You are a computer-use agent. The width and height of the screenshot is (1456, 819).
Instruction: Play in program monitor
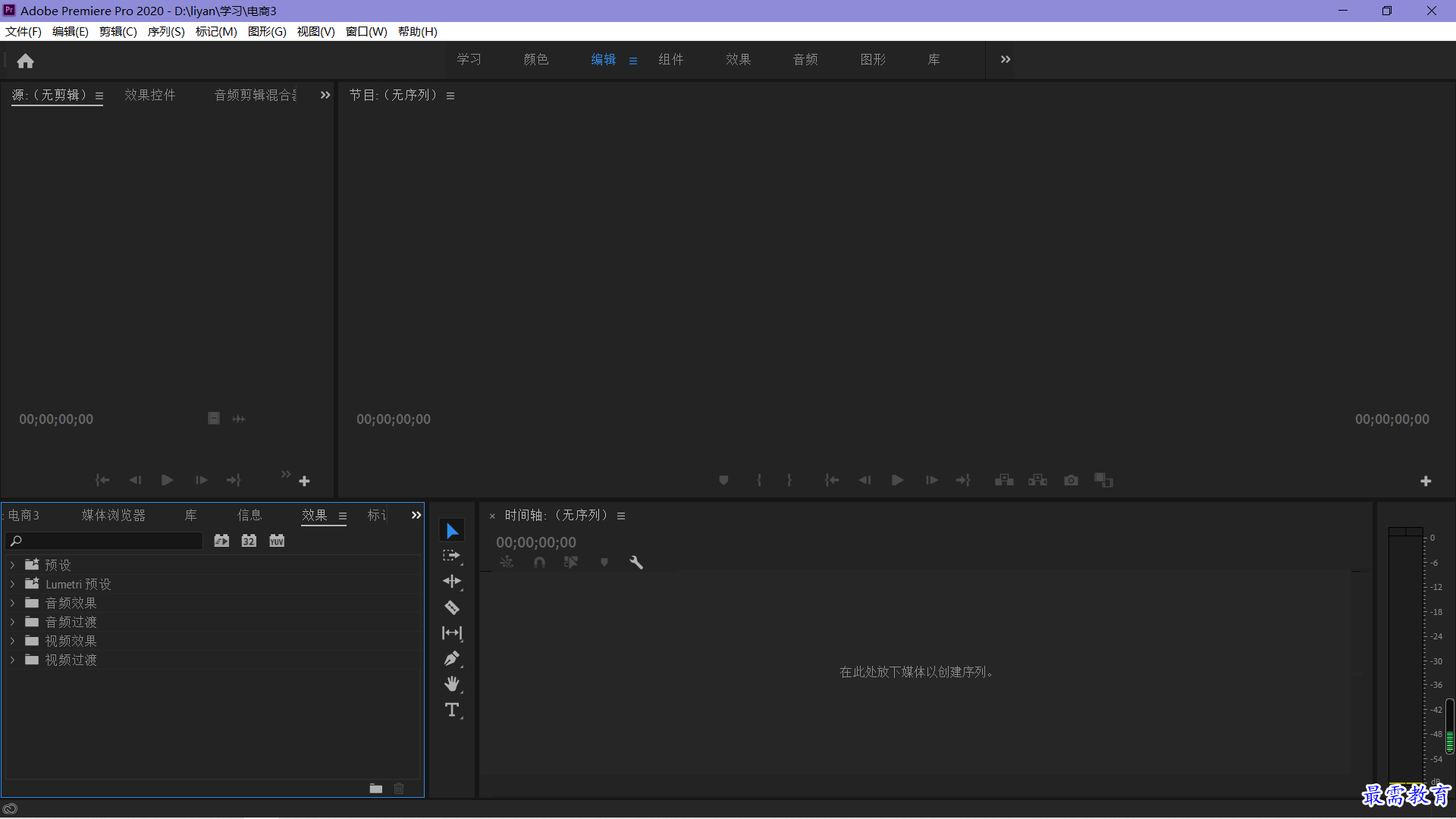point(897,481)
